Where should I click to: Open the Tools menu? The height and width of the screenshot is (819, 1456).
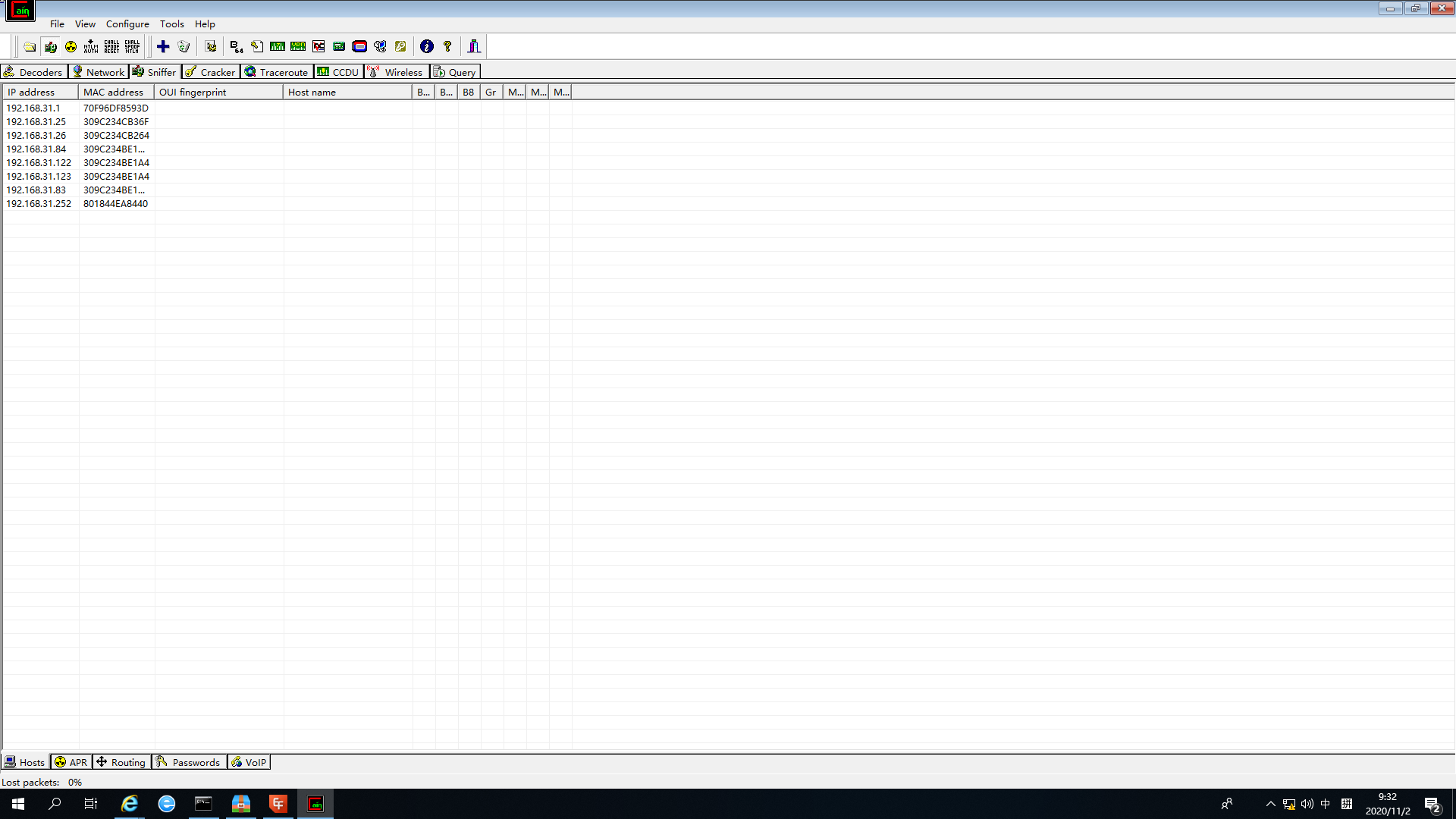[x=171, y=24]
